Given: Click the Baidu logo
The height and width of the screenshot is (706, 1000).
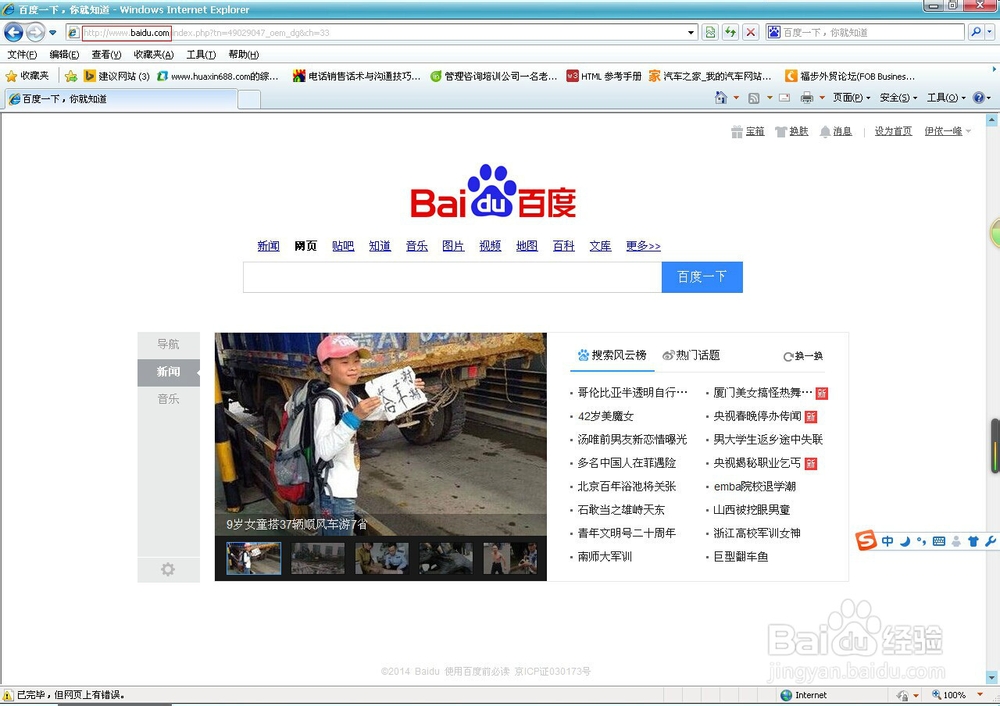Looking at the screenshot, I should tap(493, 191).
